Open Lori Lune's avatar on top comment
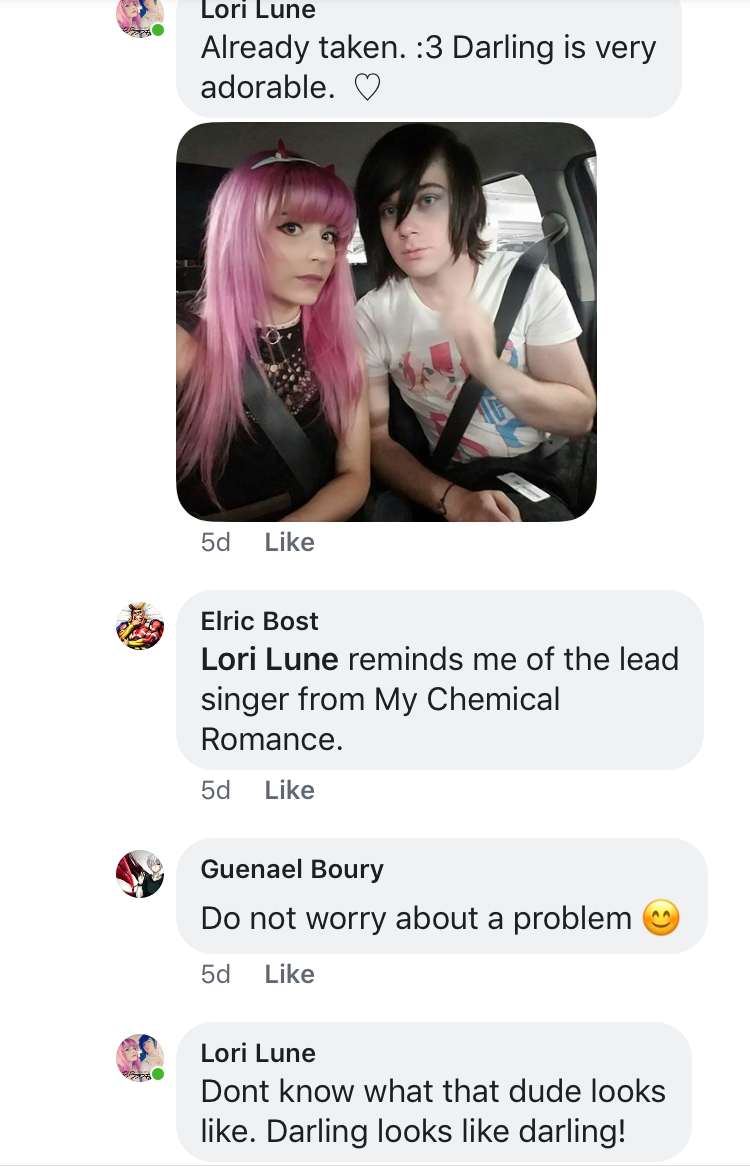 (x=140, y=15)
